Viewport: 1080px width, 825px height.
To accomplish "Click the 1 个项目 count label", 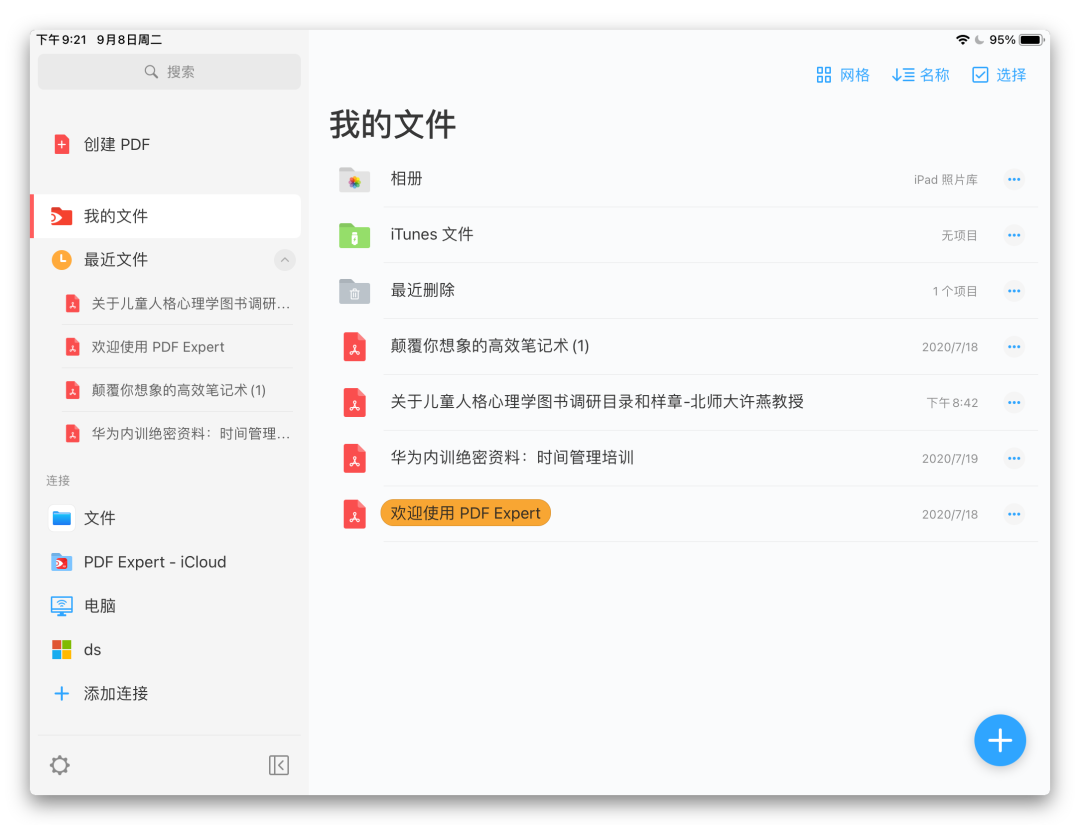I will [955, 291].
